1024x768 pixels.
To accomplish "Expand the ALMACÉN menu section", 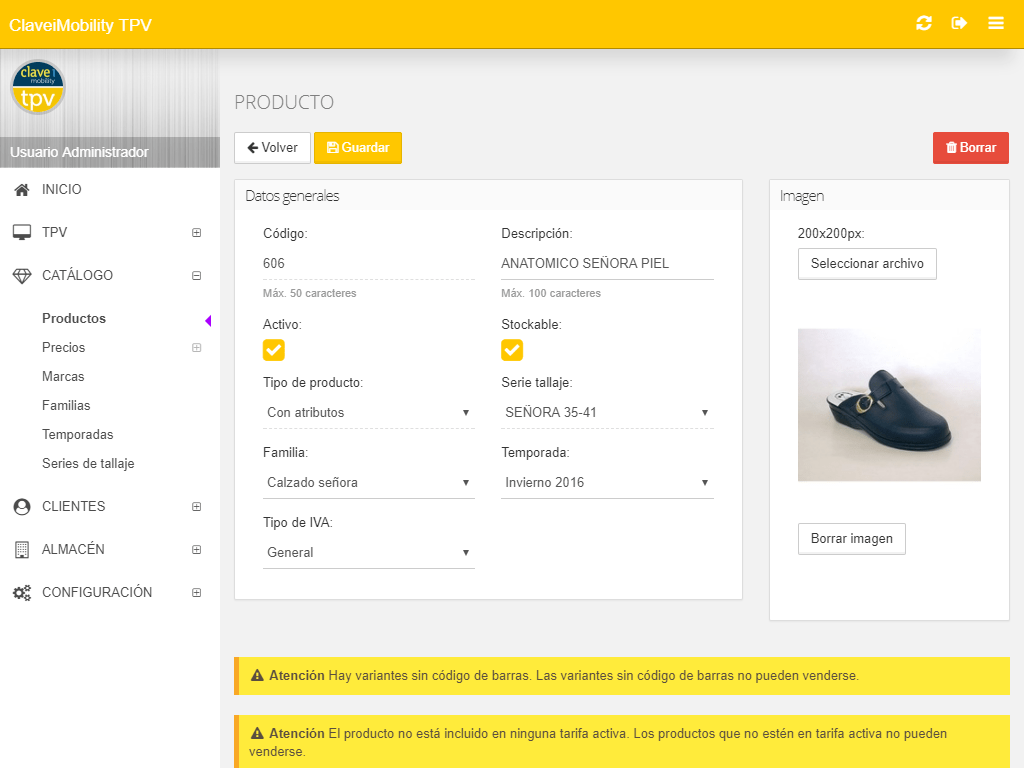I will [197, 550].
